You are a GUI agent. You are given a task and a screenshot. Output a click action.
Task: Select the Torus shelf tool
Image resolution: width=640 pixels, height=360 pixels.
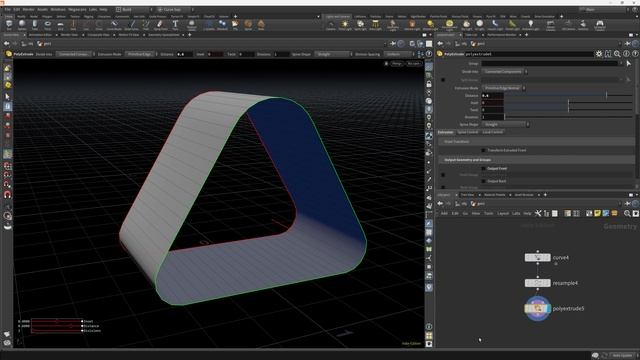(47, 25)
